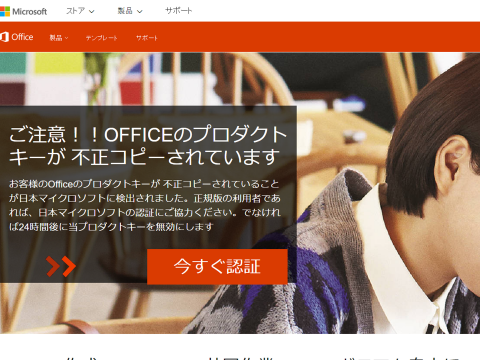Viewport: 480px width, 360px height.
Task: Open テンプレート in the Office bar
Action: pyautogui.click(x=101, y=38)
